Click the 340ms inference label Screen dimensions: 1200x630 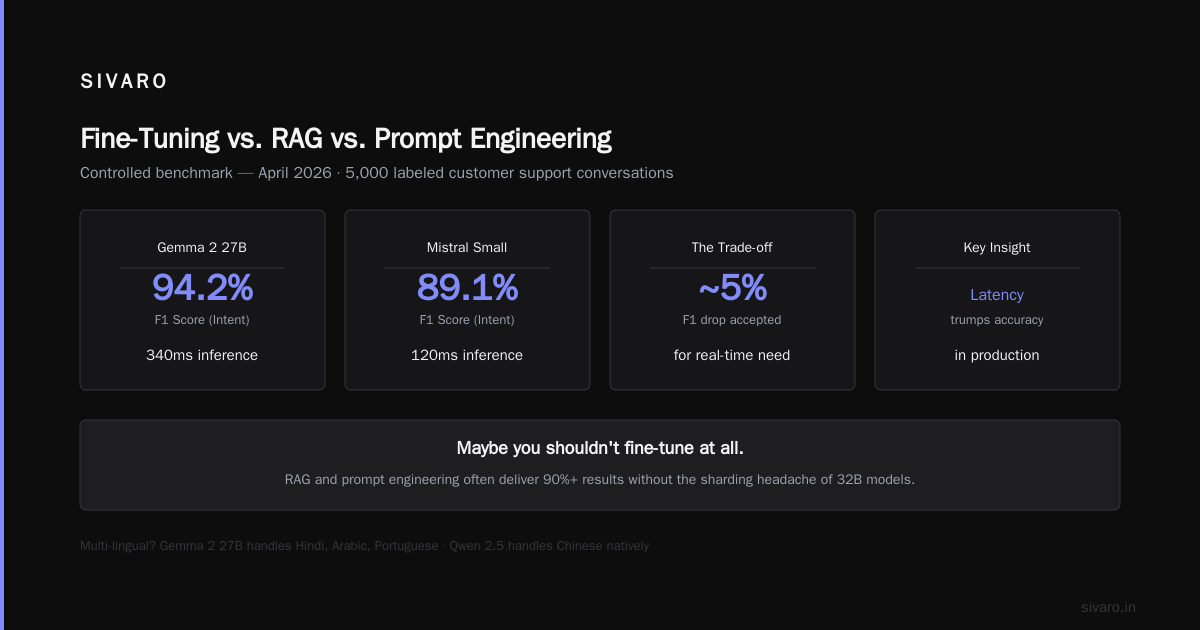[x=202, y=355]
